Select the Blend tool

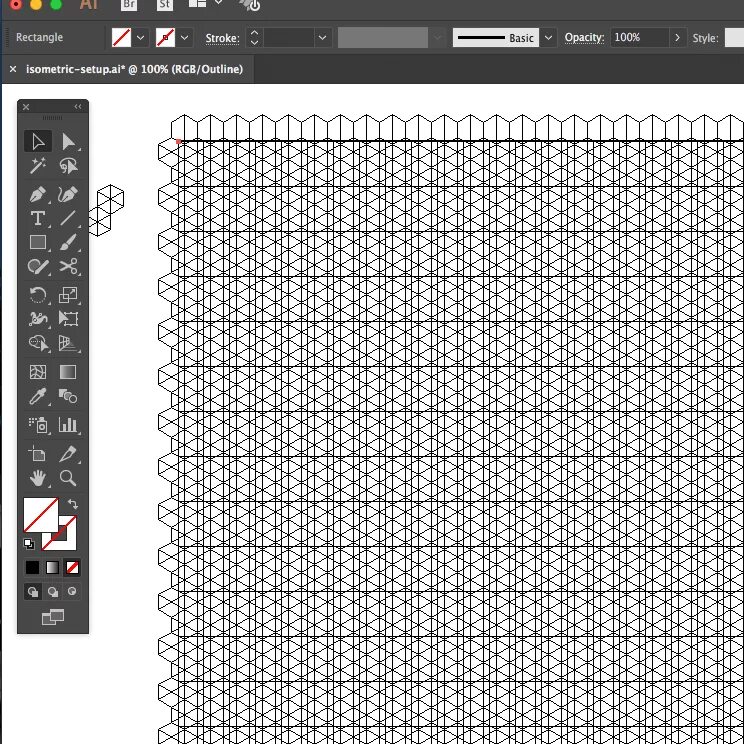click(68, 396)
